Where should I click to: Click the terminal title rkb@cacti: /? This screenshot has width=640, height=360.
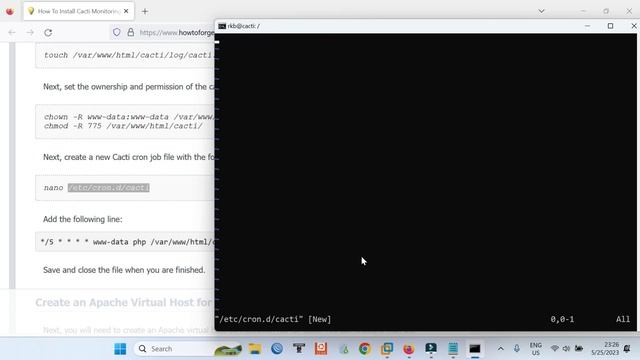[244, 26]
